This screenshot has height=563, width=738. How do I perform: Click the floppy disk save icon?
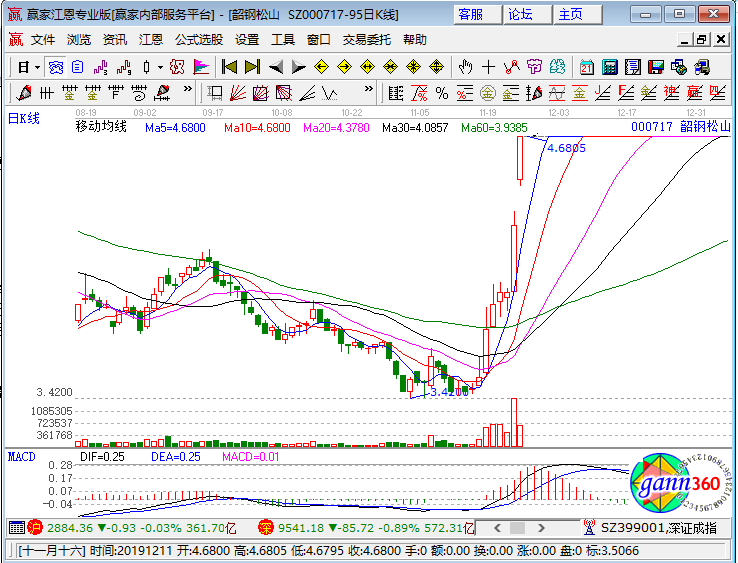[x=656, y=67]
